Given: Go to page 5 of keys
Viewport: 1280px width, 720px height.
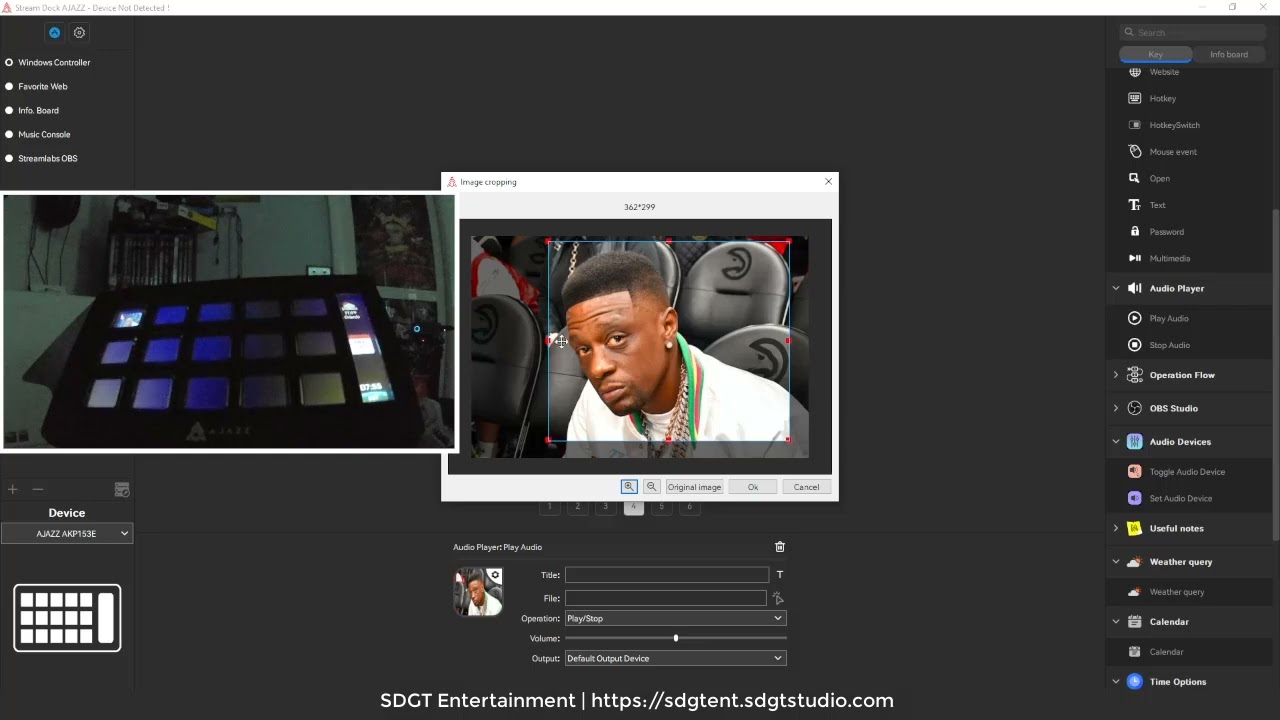Looking at the screenshot, I should pos(661,507).
